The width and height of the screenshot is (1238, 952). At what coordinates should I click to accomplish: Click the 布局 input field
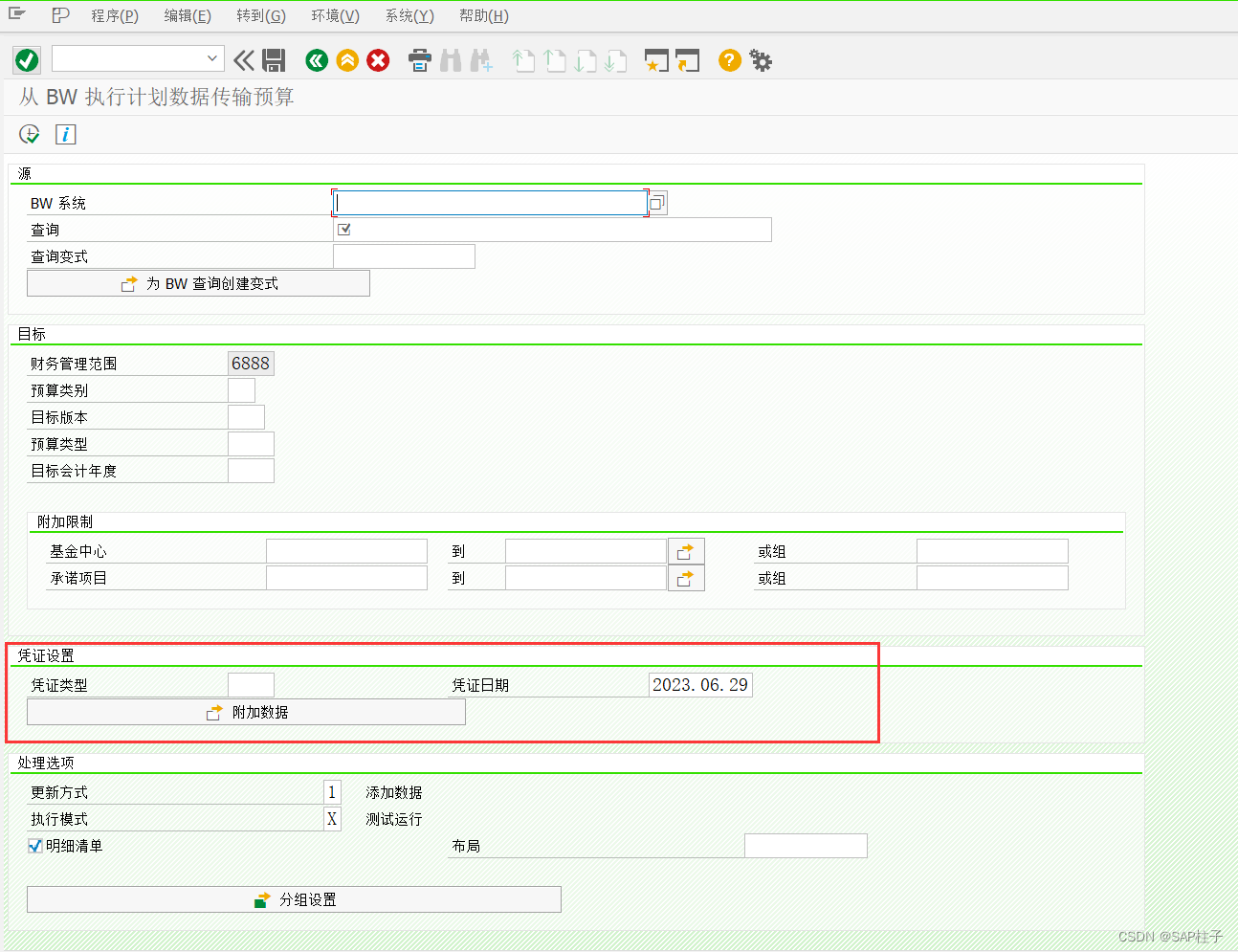tap(806, 846)
